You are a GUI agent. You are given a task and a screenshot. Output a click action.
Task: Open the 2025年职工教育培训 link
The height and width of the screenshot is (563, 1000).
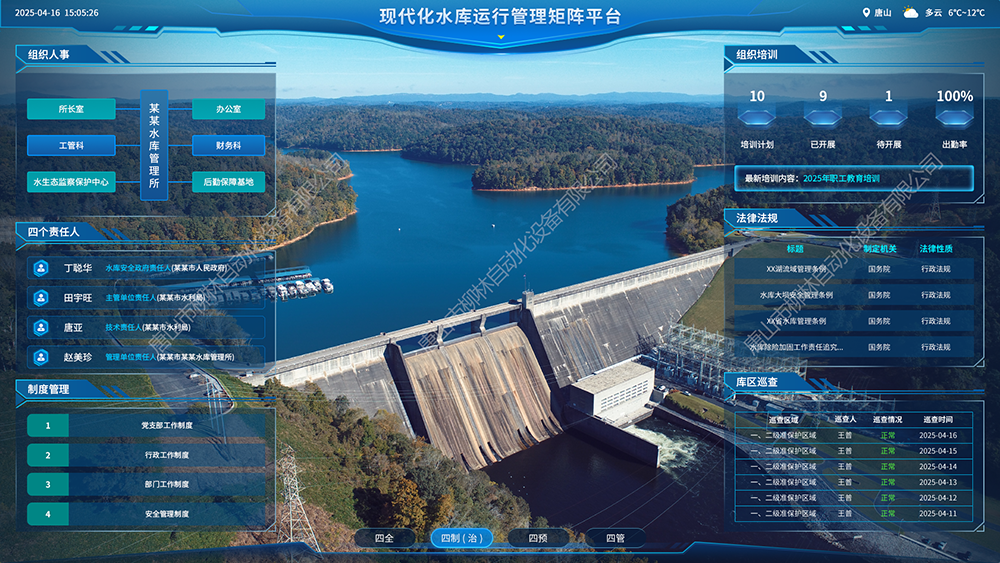coord(841,178)
